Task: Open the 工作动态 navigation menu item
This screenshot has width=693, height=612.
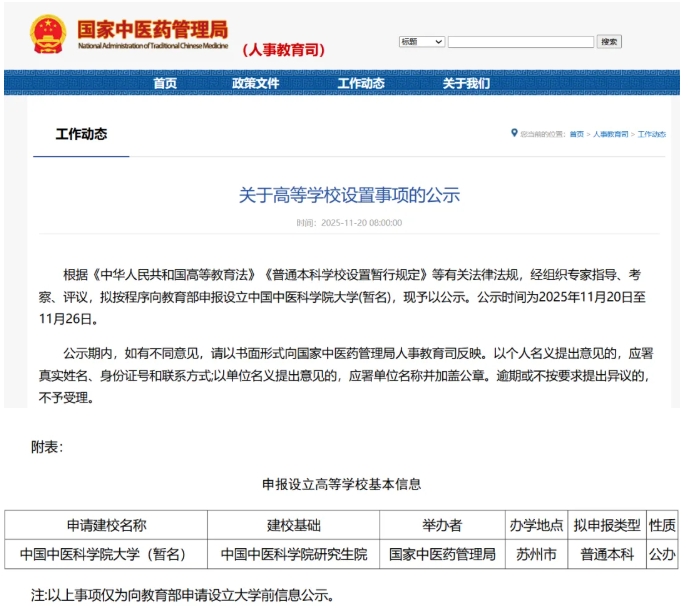Action: (x=361, y=83)
